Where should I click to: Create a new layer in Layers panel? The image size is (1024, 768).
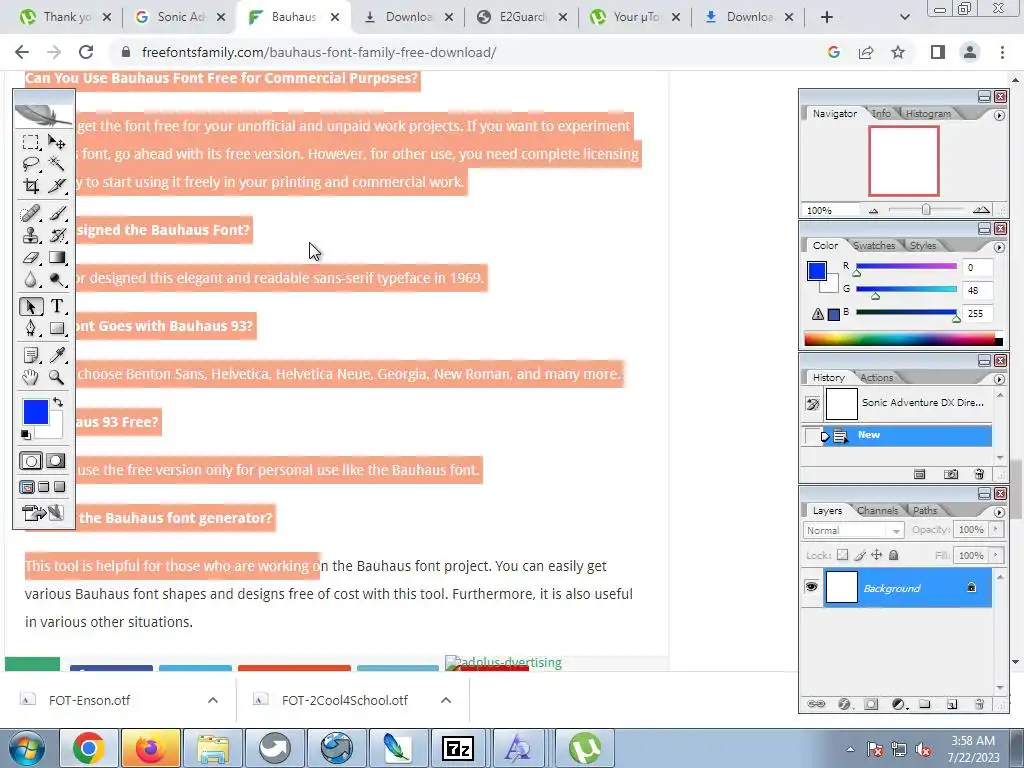[x=952, y=704]
